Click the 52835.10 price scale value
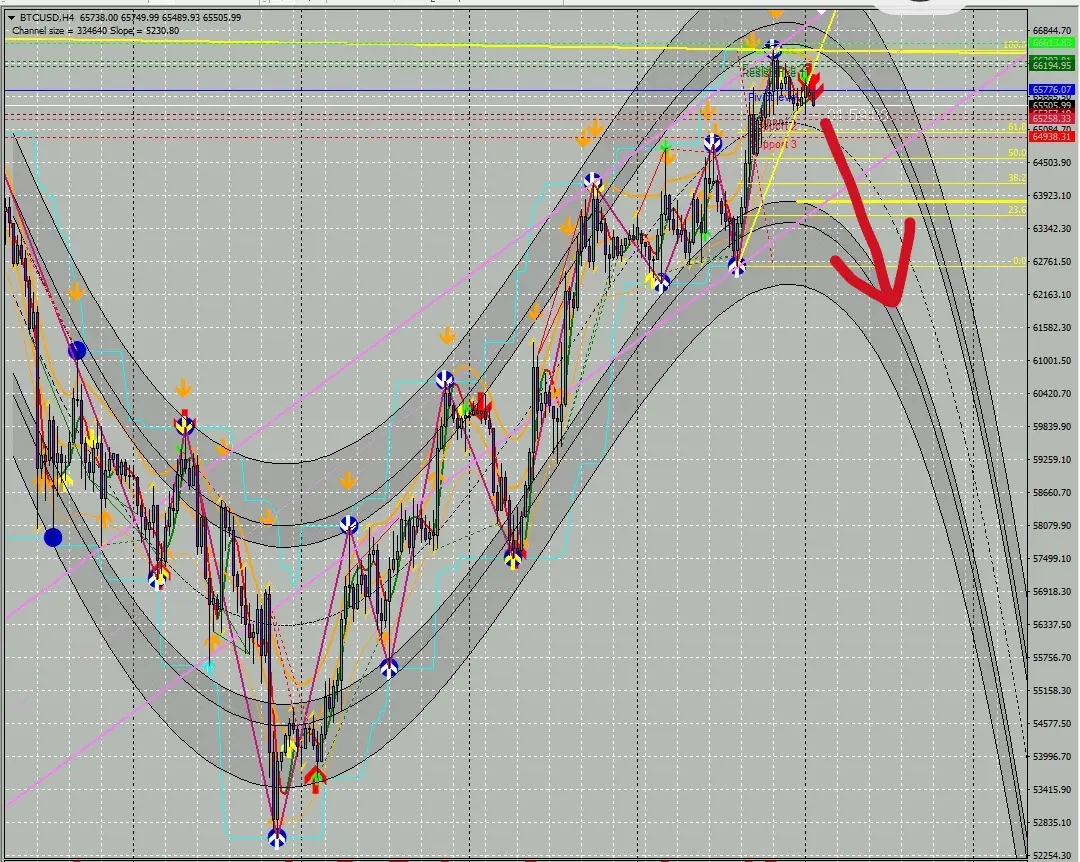The height and width of the screenshot is (862, 1080). (x=1052, y=823)
